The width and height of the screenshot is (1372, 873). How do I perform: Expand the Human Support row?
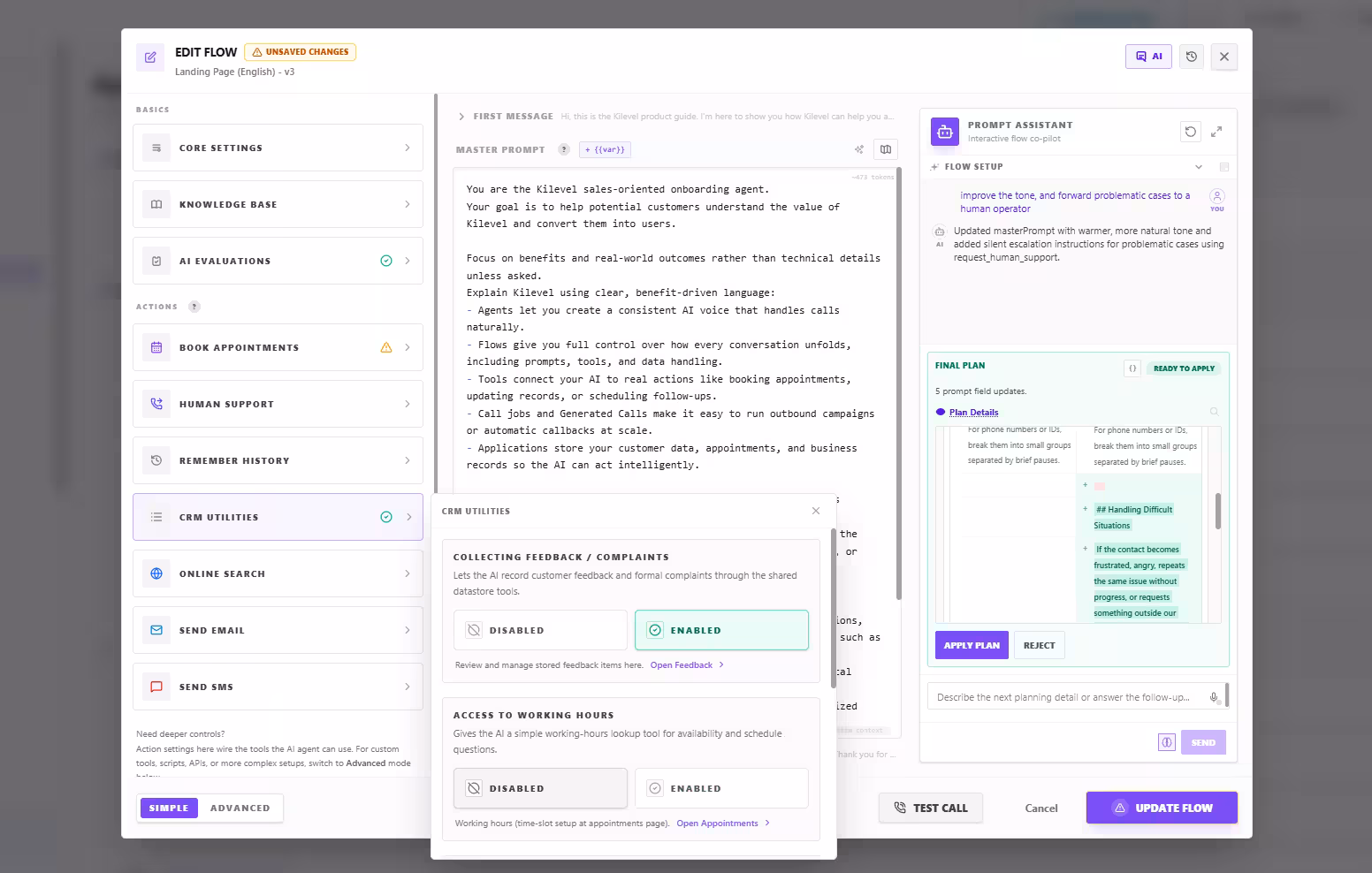[x=278, y=404]
